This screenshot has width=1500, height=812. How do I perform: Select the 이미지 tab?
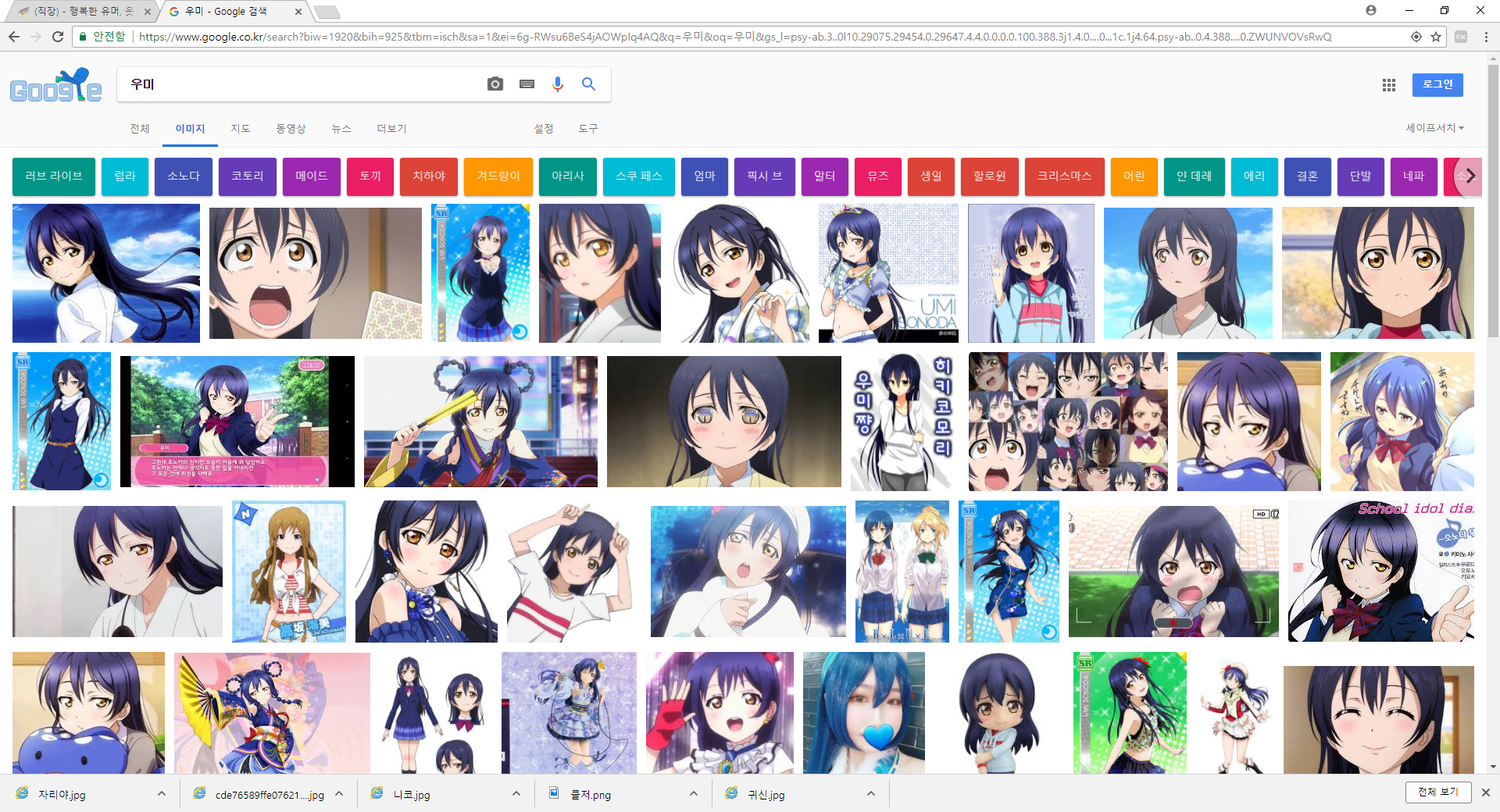click(190, 129)
